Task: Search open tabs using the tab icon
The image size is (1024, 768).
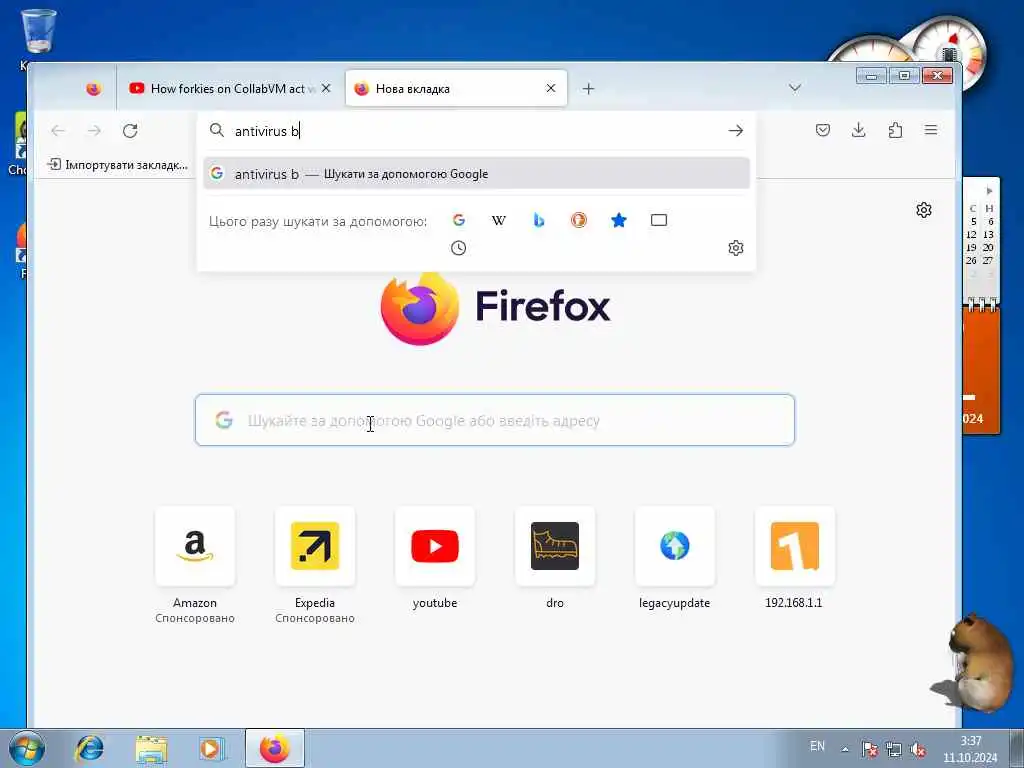Action: click(659, 220)
